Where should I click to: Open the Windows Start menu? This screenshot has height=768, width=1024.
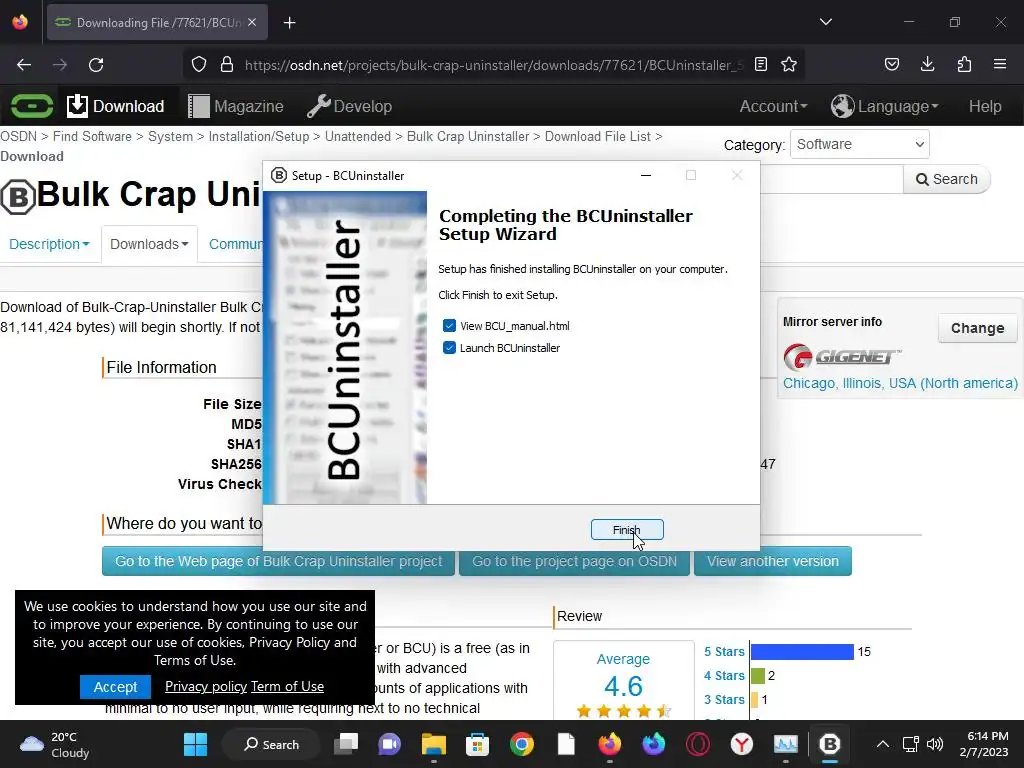(195, 744)
